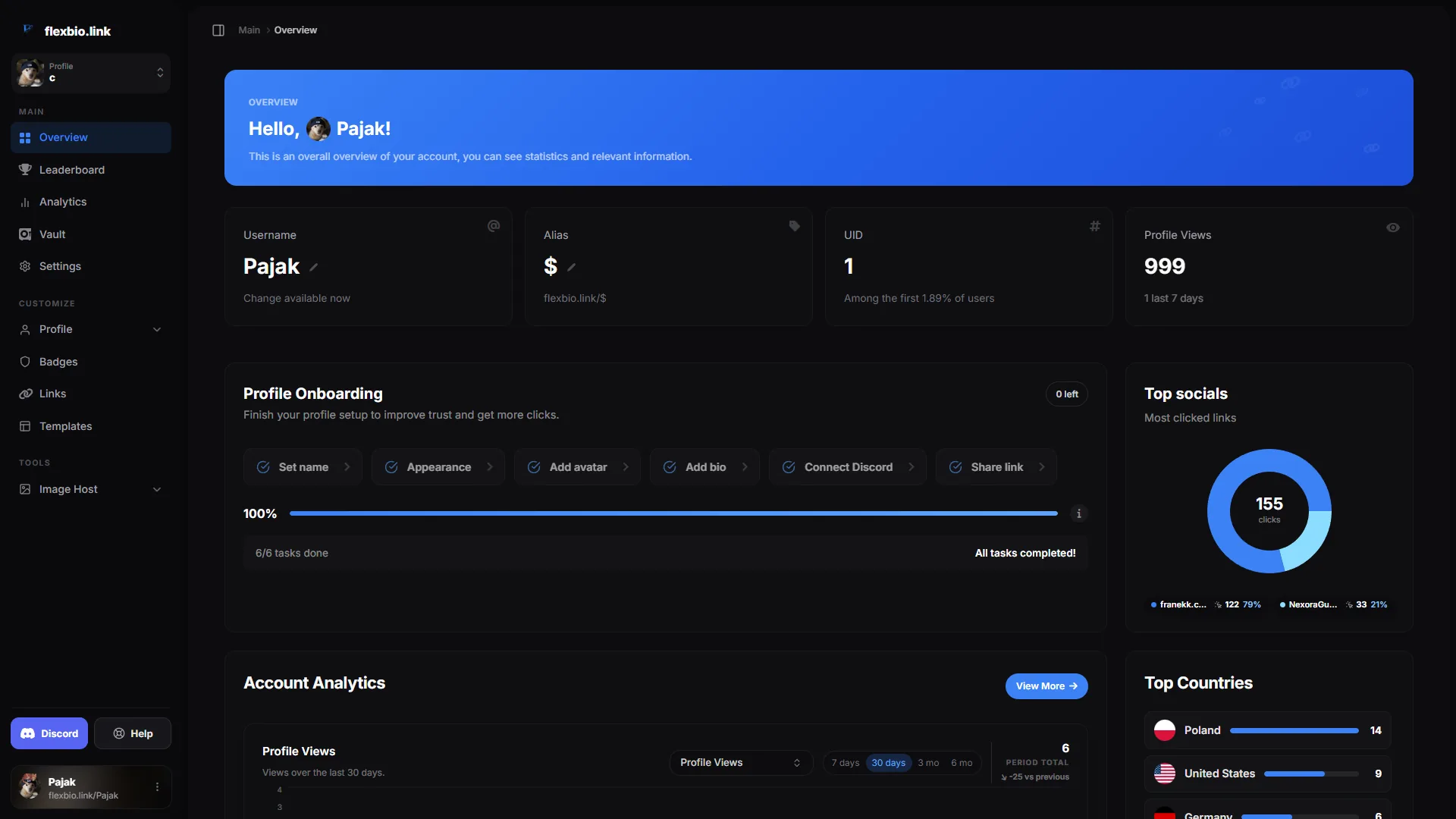Viewport: 1456px width, 819px height.
Task: Open the Add bio onboarding task
Action: click(705, 467)
